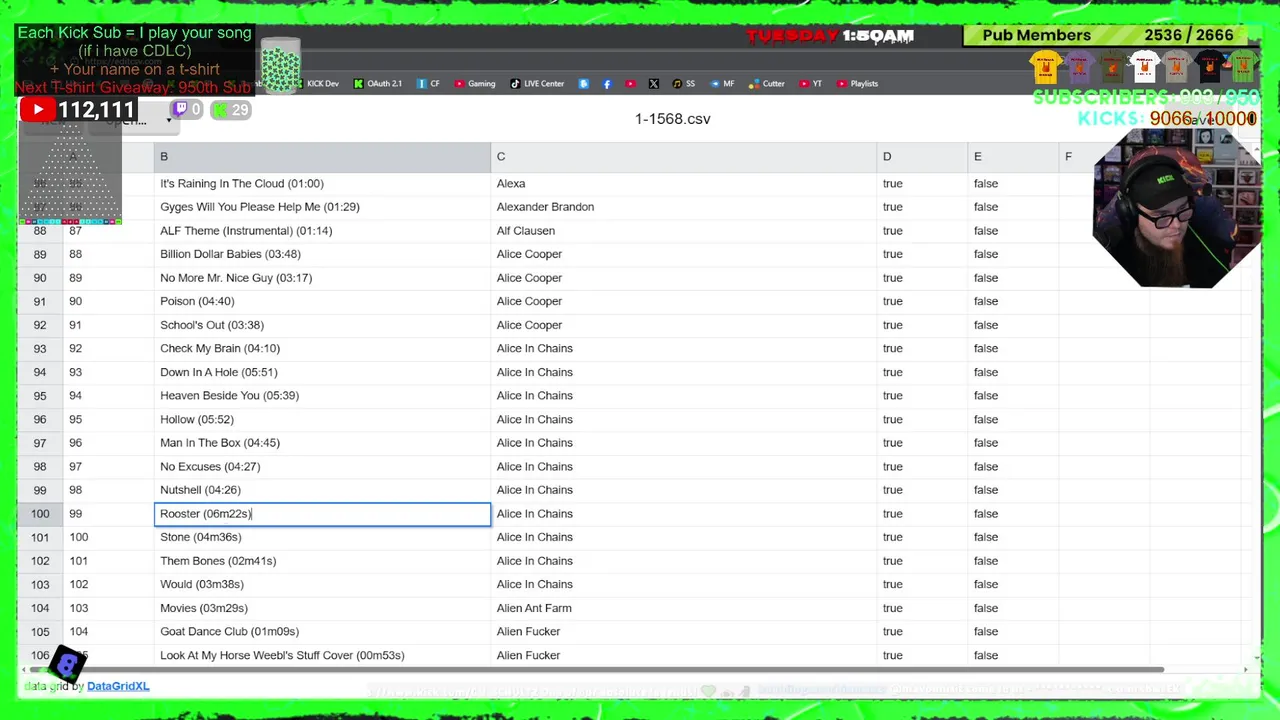Open the DataGridXL link
Image resolution: width=1280 pixels, height=720 pixels.
[118, 686]
